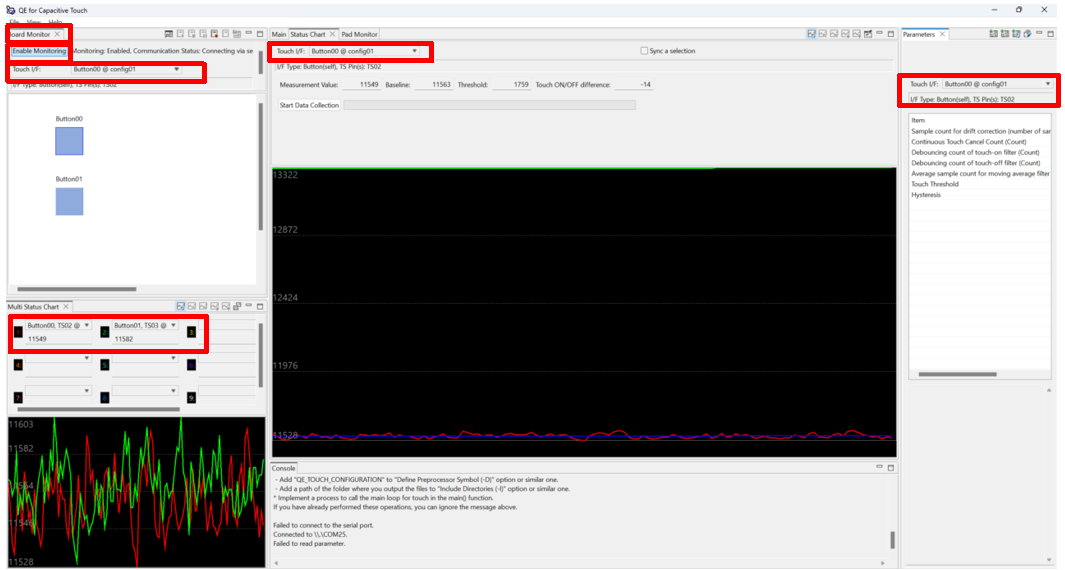
Task: Click the Button00 blue square in Board Monitor
Action: 69,141
